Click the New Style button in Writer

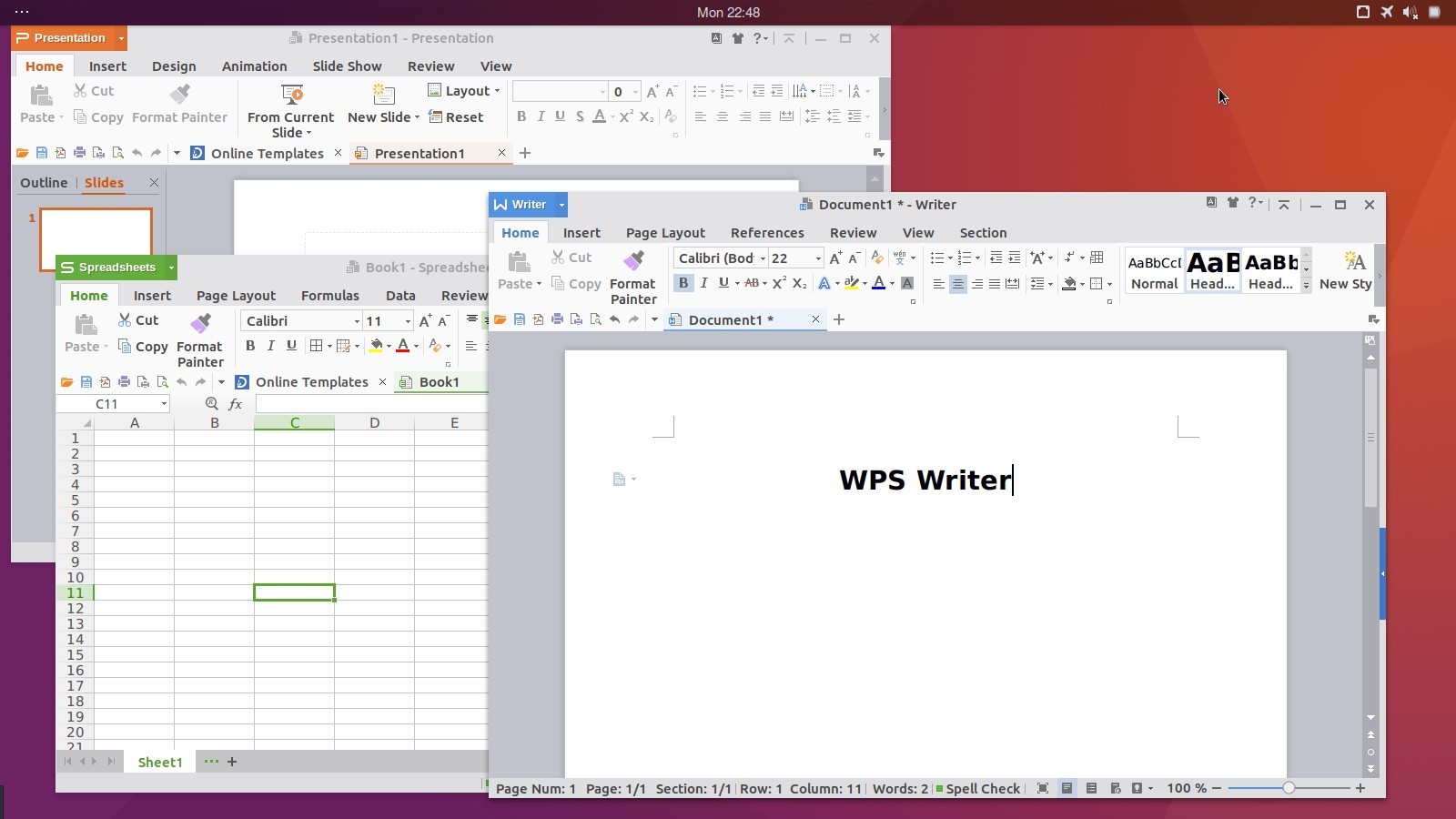point(1349,270)
